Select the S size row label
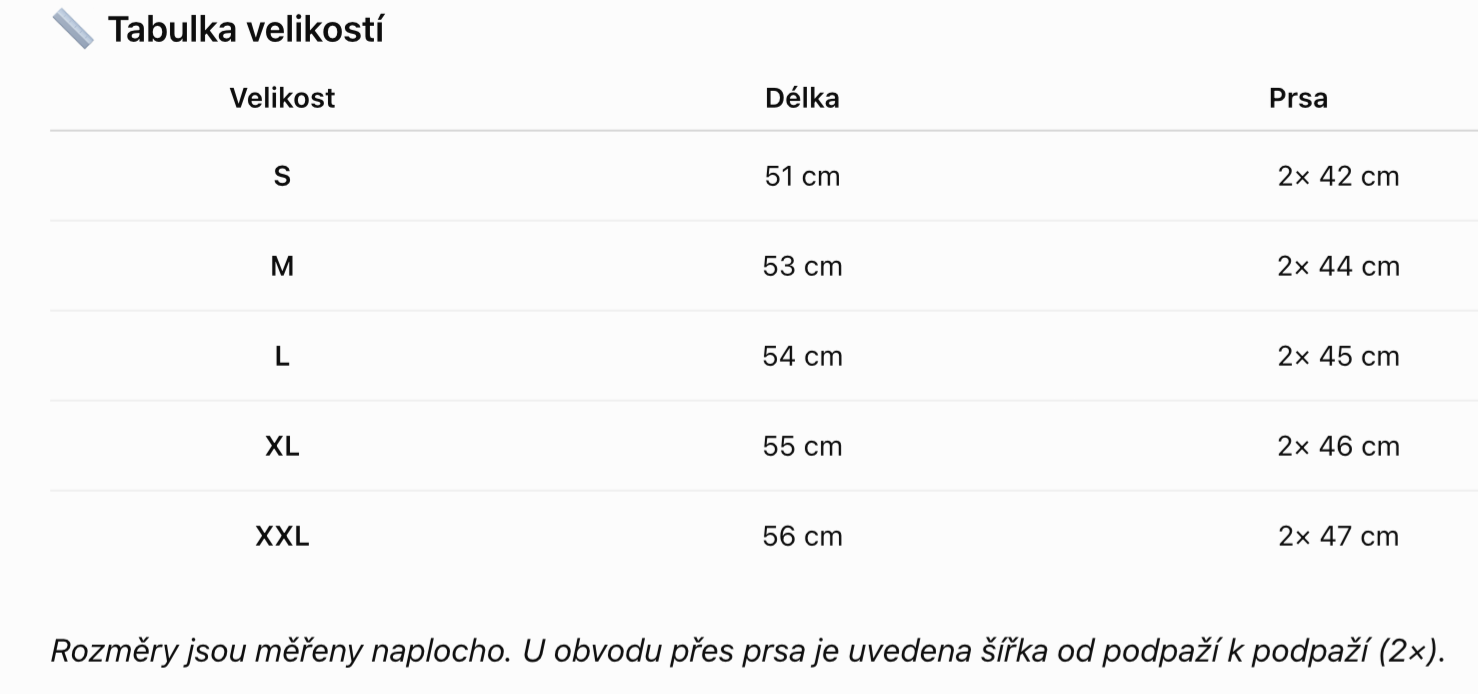The width and height of the screenshot is (1478, 694). coord(282,176)
